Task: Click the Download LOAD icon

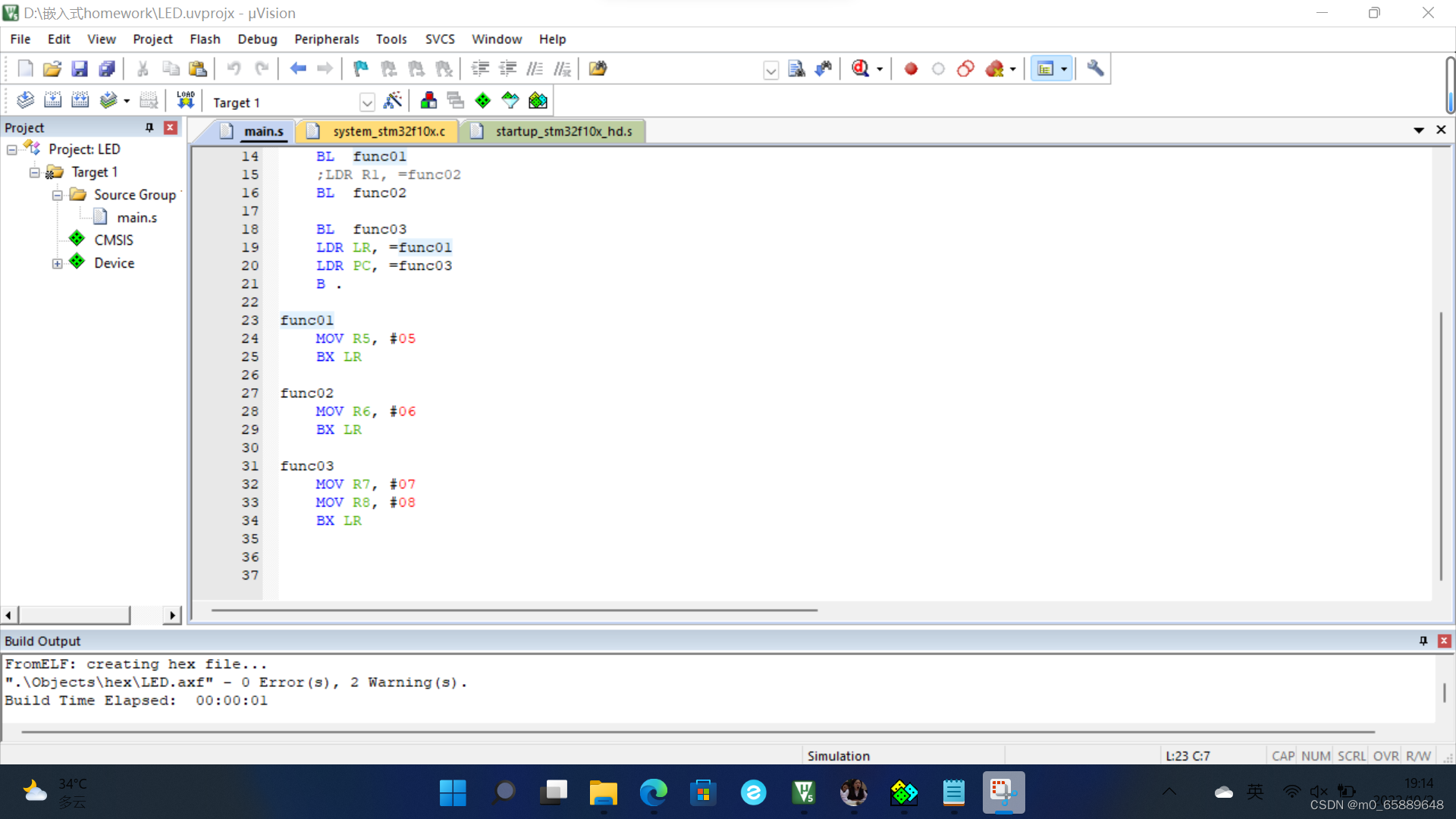Action: point(186,101)
